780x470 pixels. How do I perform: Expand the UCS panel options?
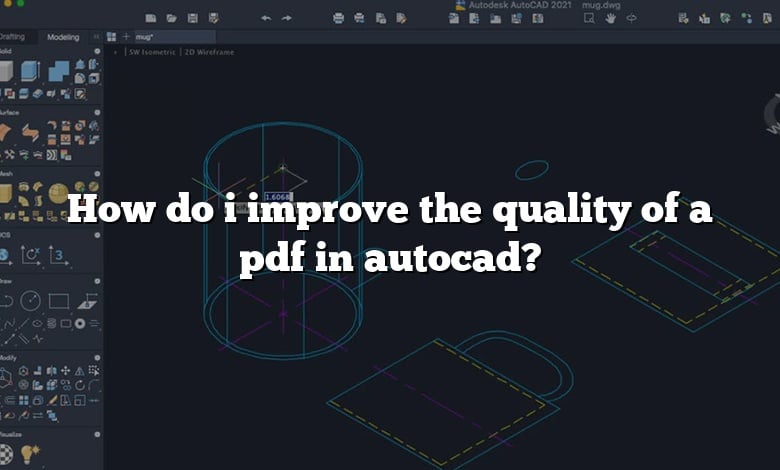97,235
